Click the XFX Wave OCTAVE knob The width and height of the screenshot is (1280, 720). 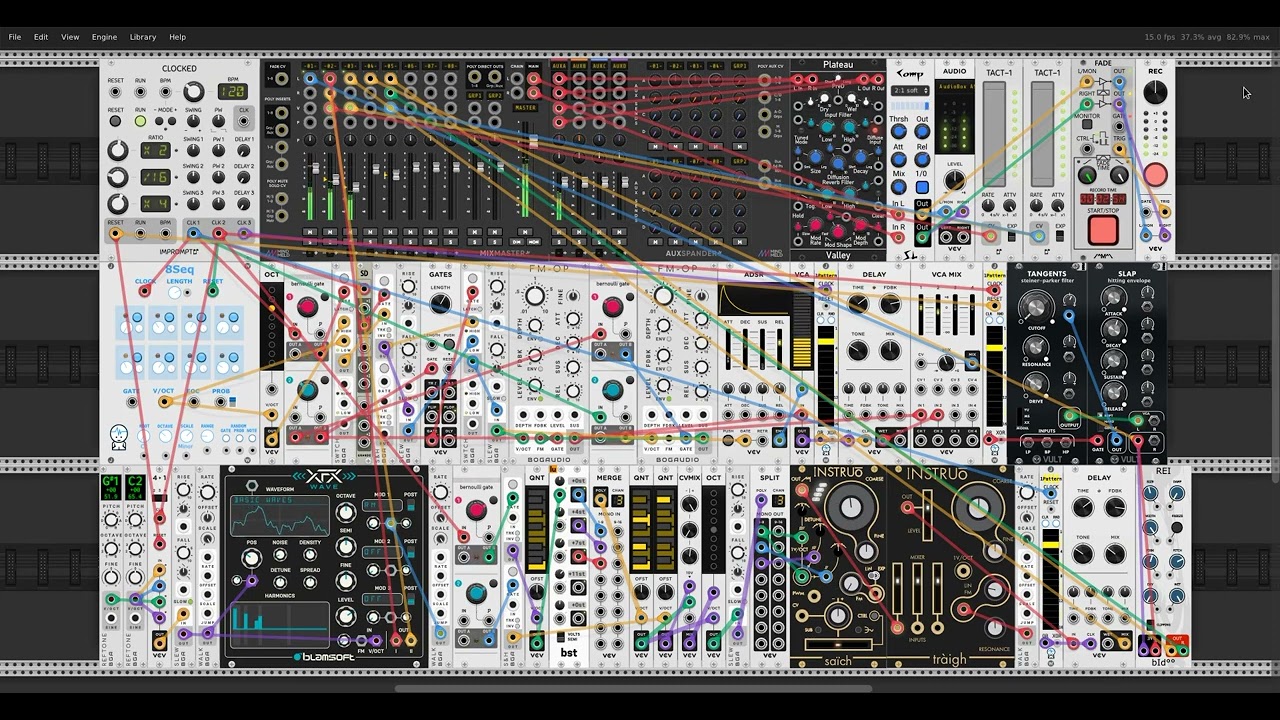click(x=346, y=513)
